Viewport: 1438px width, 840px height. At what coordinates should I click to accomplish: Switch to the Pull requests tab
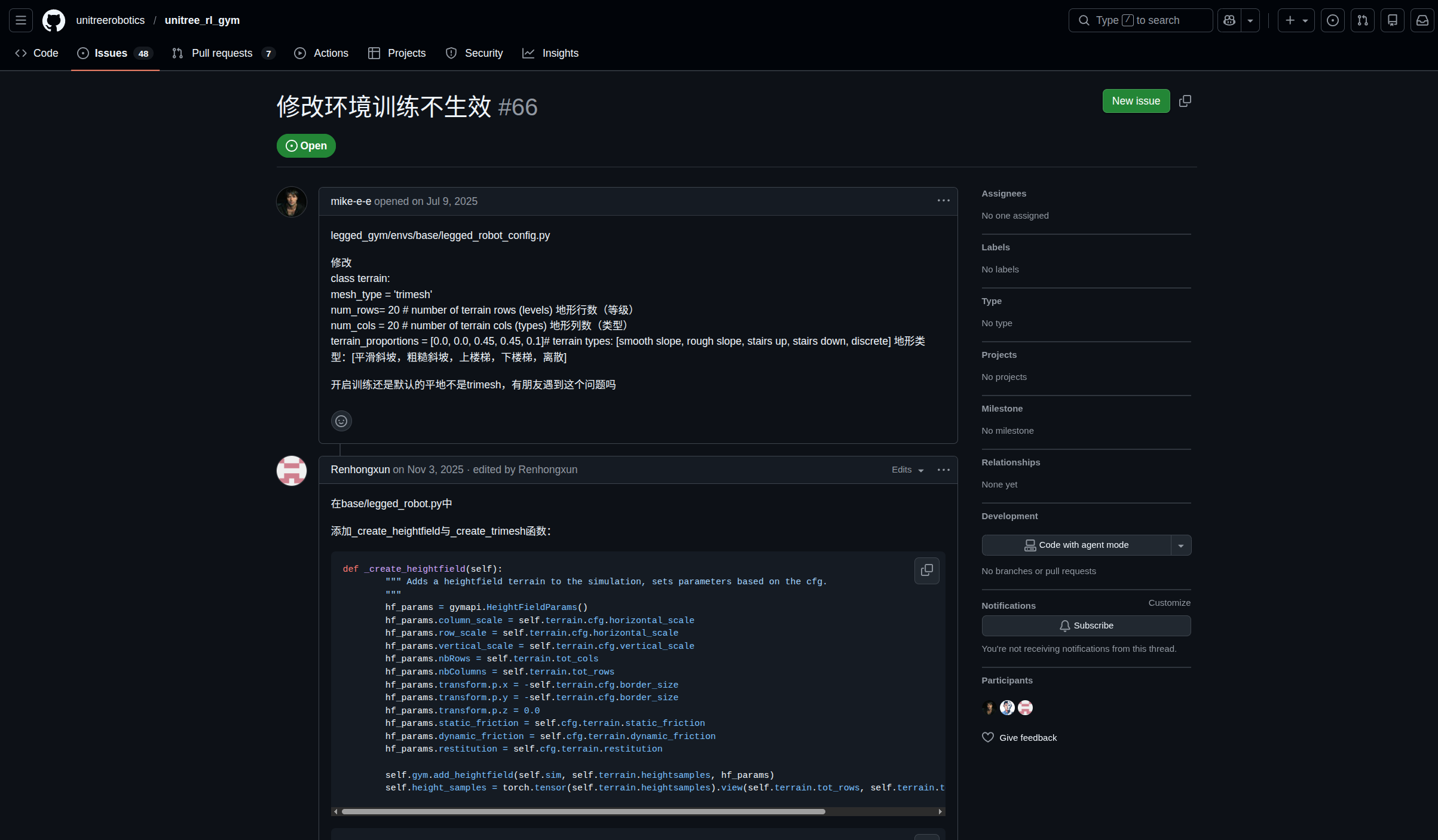pos(222,53)
